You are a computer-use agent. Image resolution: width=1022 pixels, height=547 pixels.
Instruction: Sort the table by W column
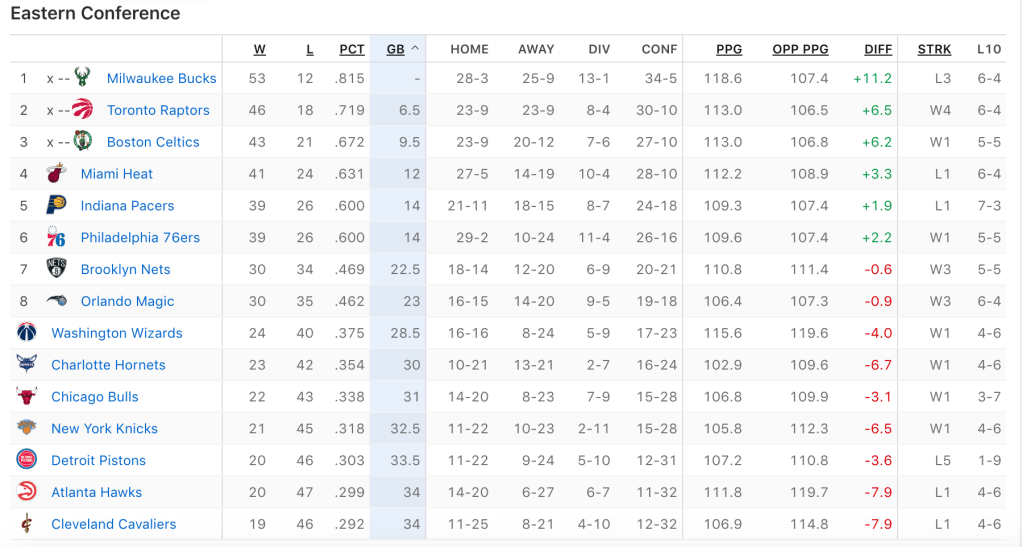(x=259, y=49)
